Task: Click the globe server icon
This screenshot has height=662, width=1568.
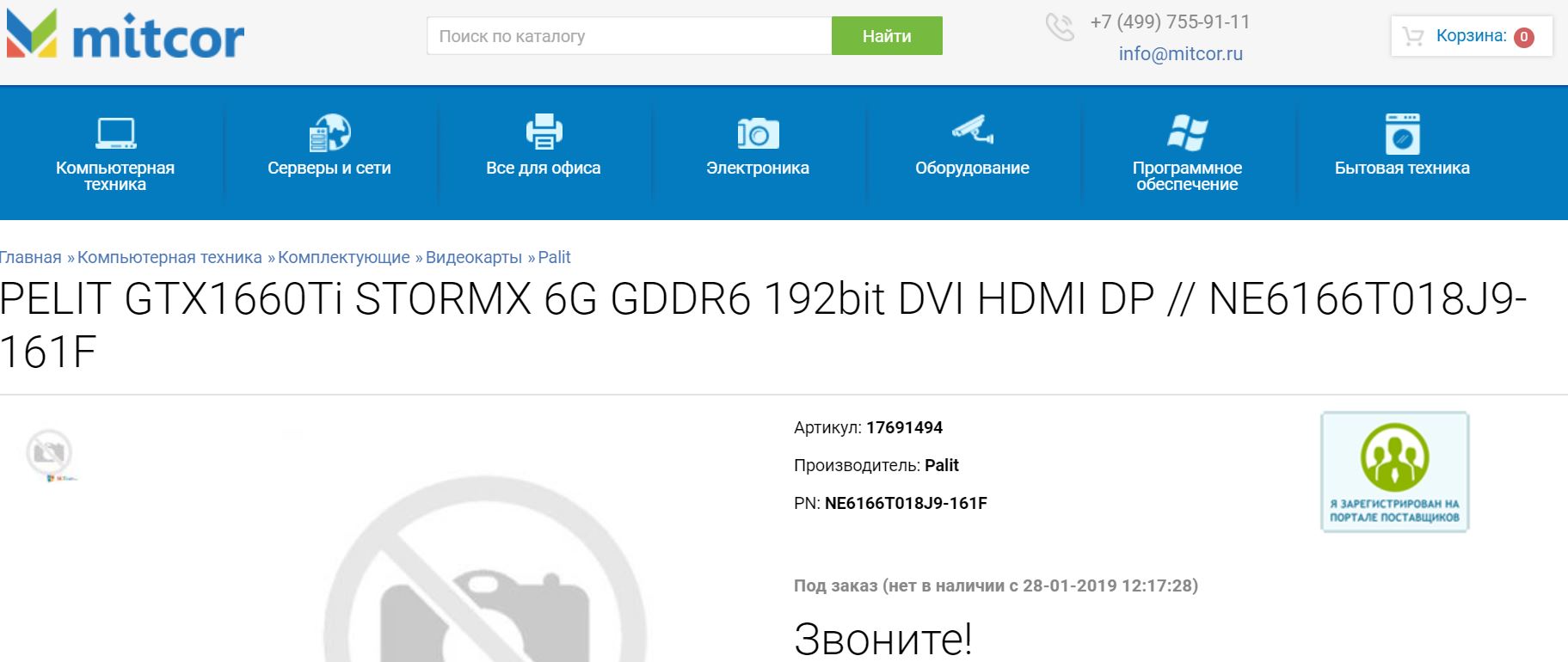Action: coord(329,132)
